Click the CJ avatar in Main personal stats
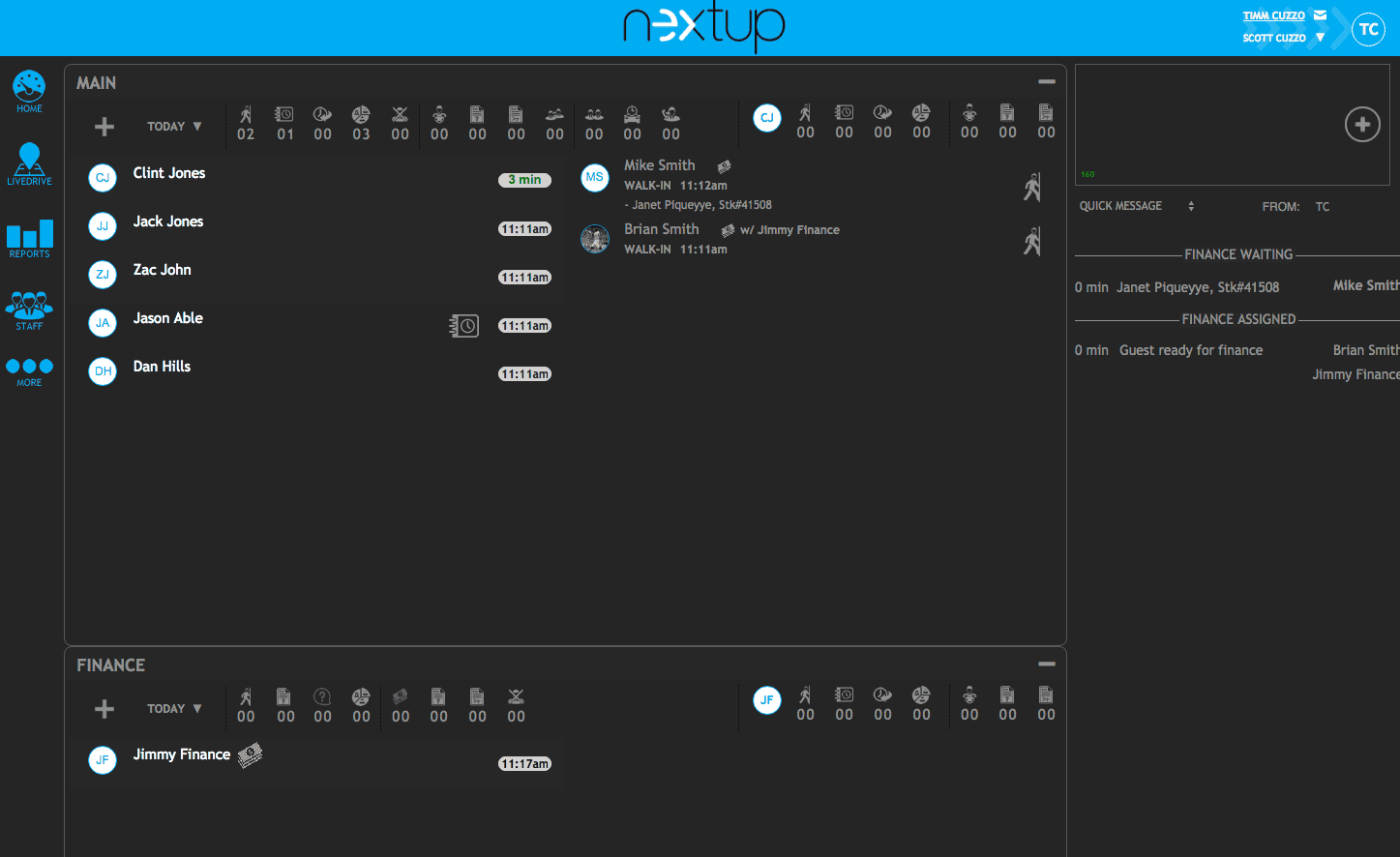This screenshot has width=1400, height=857. 767,118
